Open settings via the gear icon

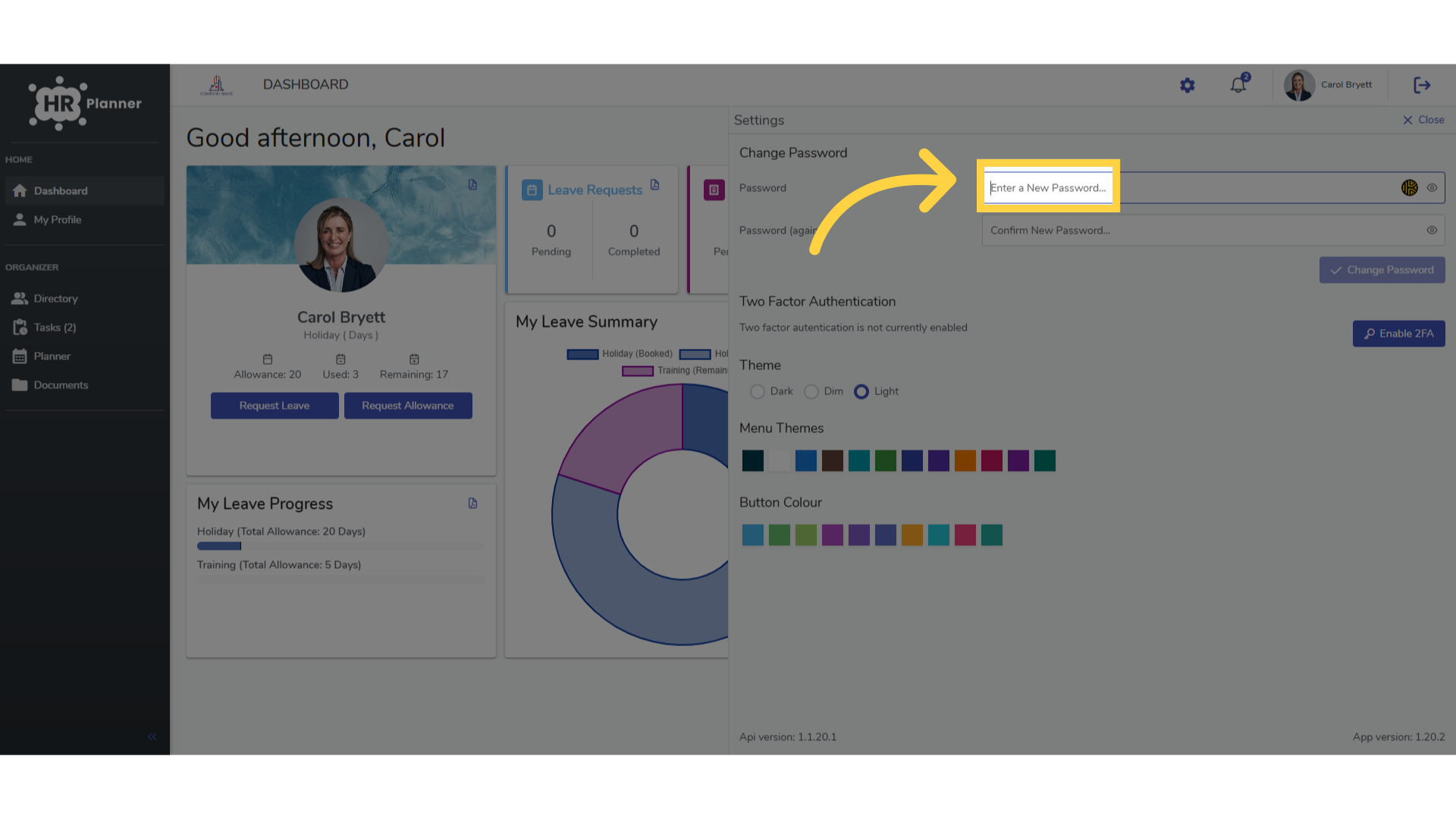[1188, 86]
